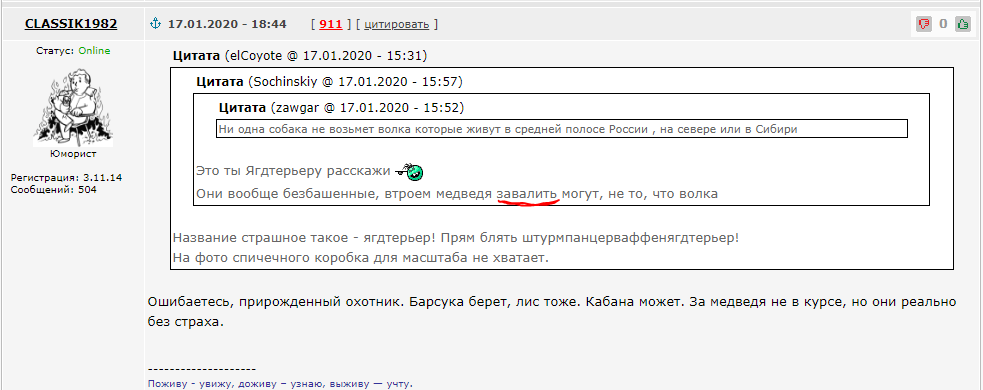
Task: Click the Online status text
Action: [x=94, y=51]
